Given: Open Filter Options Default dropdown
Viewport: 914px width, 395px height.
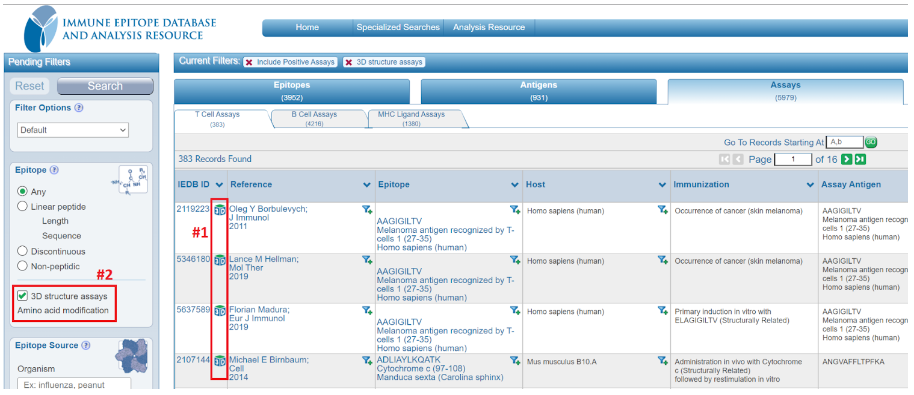Looking at the screenshot, I should 73,130.
